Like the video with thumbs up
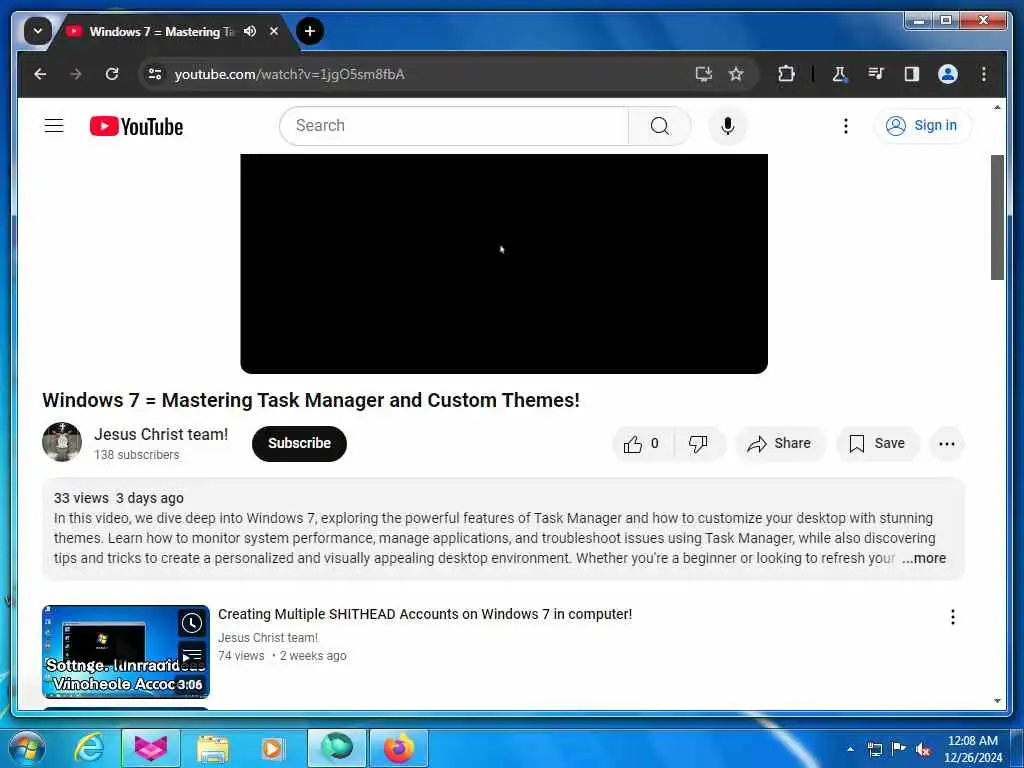This screenshot has width=1024, height=768. click(643, 444)
